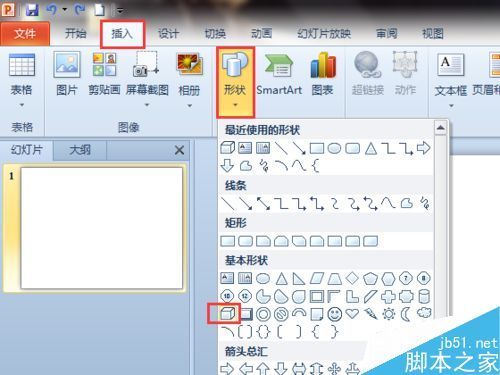
Task: Switch to the 大纲 outline pane tab
Action: 80,150
